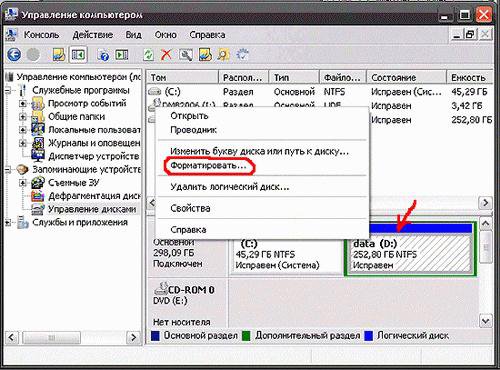Screen dimensions: 500x370
Task: Toggle the show/hide console tree icon
Action: pos(78,55)
